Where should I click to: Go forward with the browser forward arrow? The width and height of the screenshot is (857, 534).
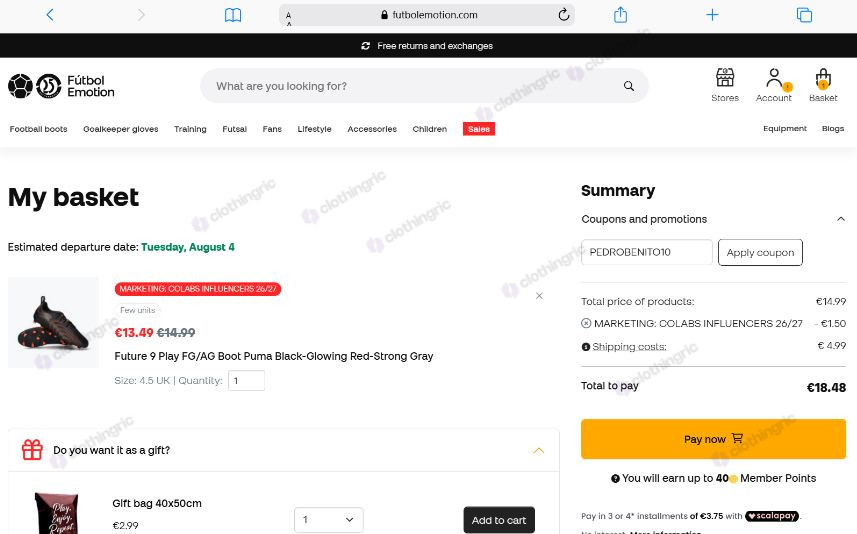[141, 15]
